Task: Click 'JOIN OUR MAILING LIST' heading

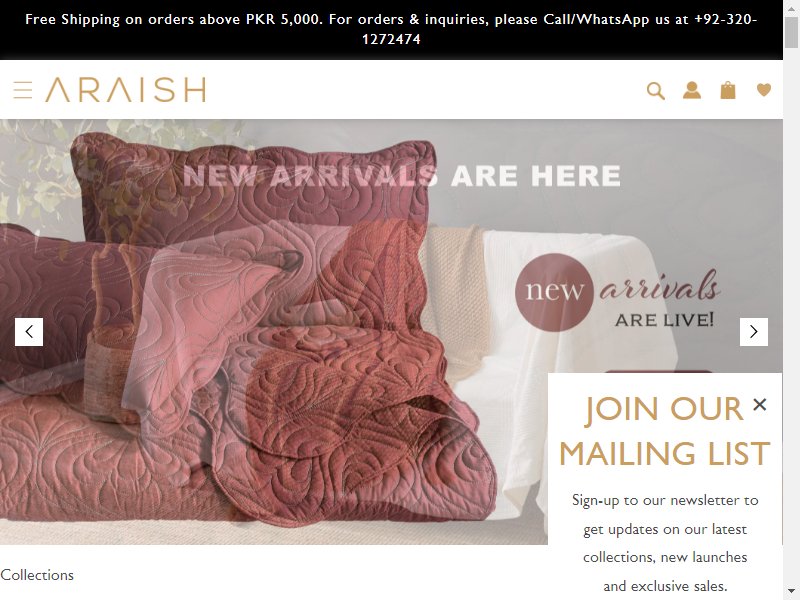Action: (x=664, y=431)
